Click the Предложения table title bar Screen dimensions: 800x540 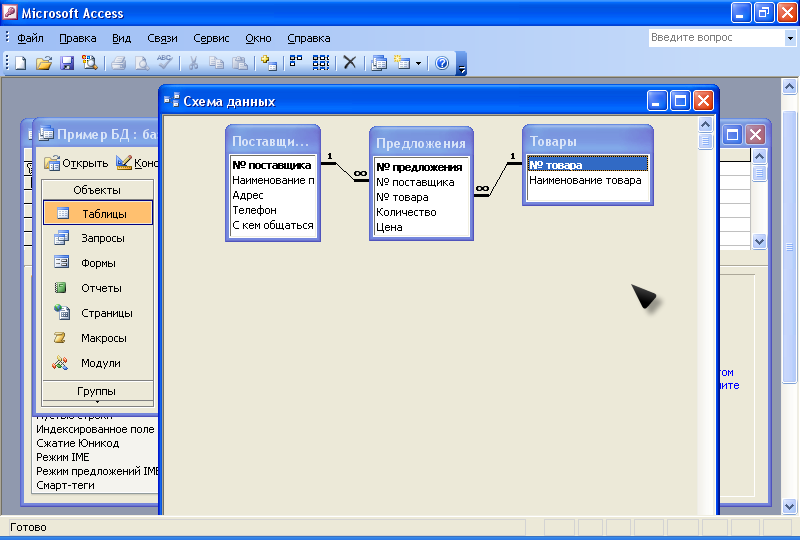coord(421,143)
